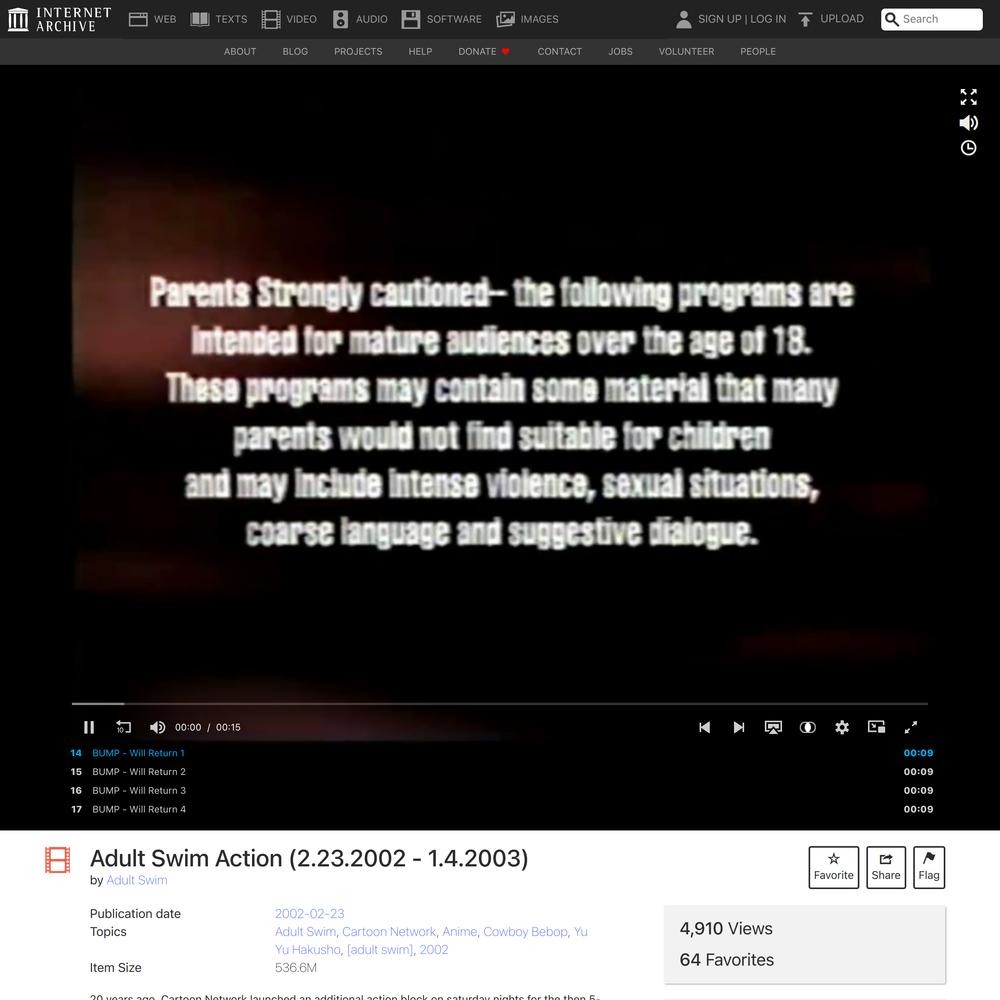Open the JOBS menu item
This screenshot has width=1000, height=1000.
(x=621, y=52)
